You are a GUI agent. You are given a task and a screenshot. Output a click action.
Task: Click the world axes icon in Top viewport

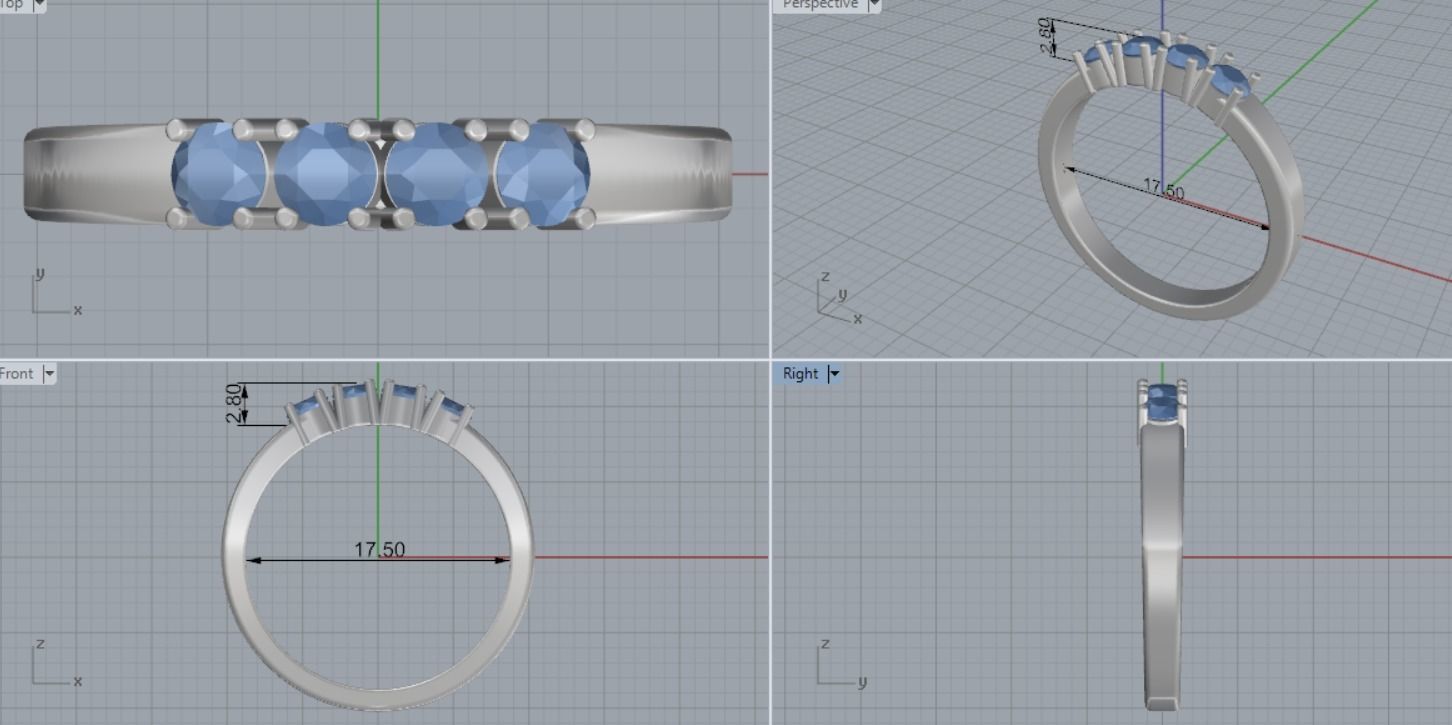pos(55,292)
